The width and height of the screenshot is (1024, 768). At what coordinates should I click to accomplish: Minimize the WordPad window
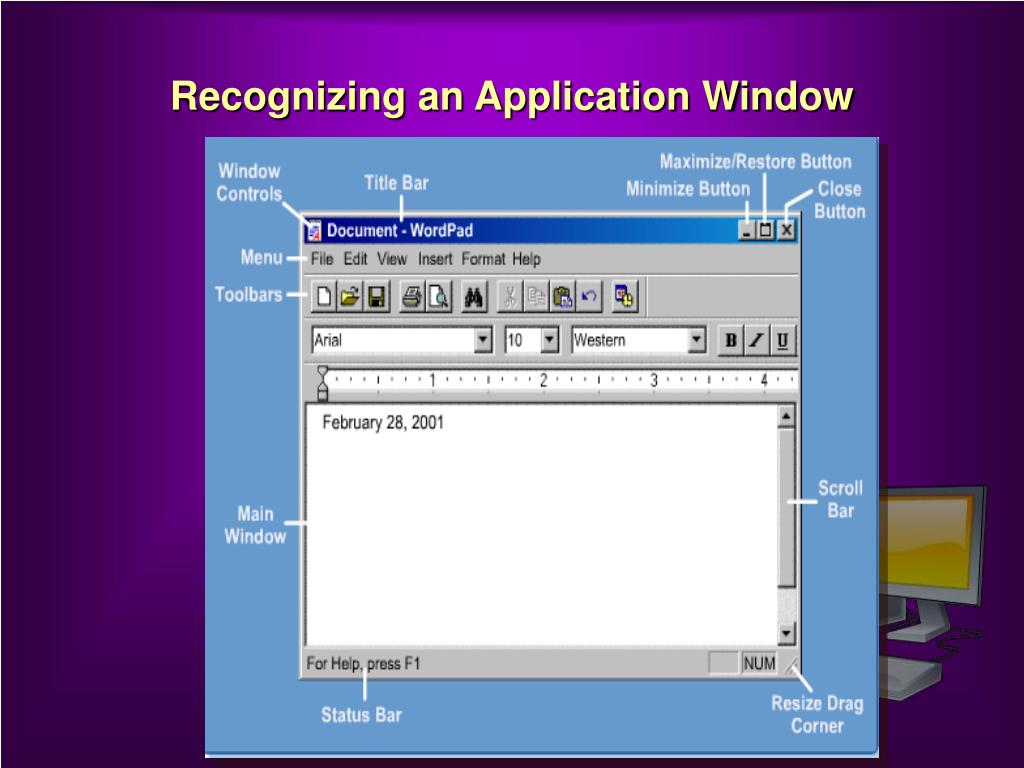(747, 231)
